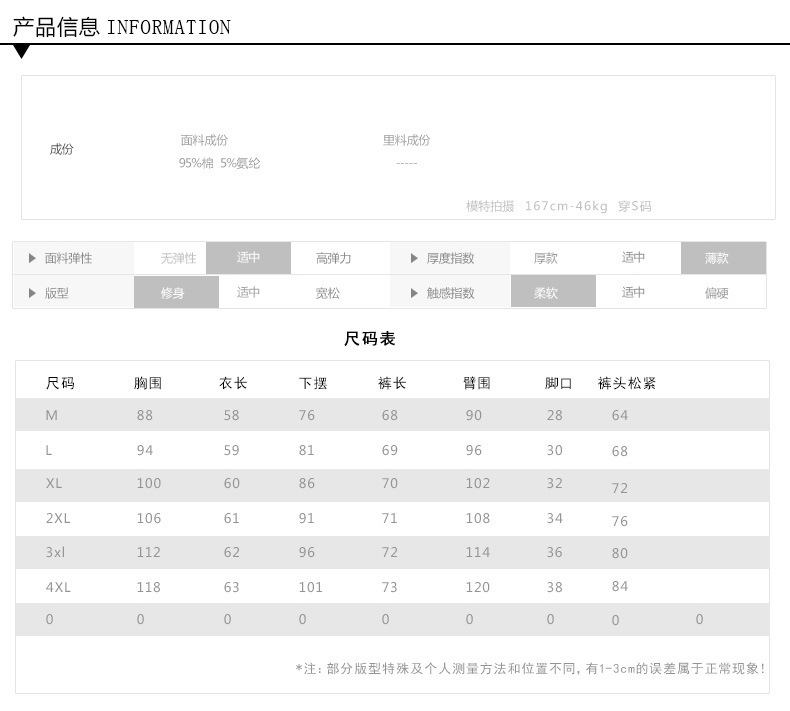Click the M size row label
Screen dimensions: 790x711
pyautogui.click(x=51, y=415)
